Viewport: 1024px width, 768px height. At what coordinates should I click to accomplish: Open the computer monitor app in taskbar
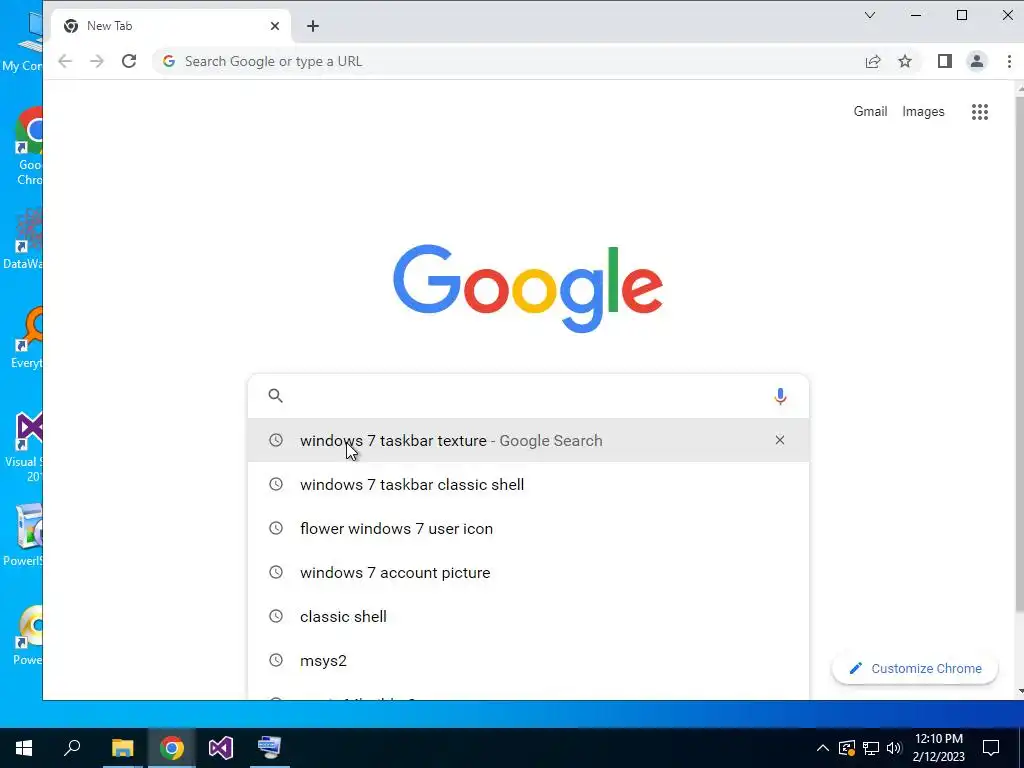(x=270, y=748)
